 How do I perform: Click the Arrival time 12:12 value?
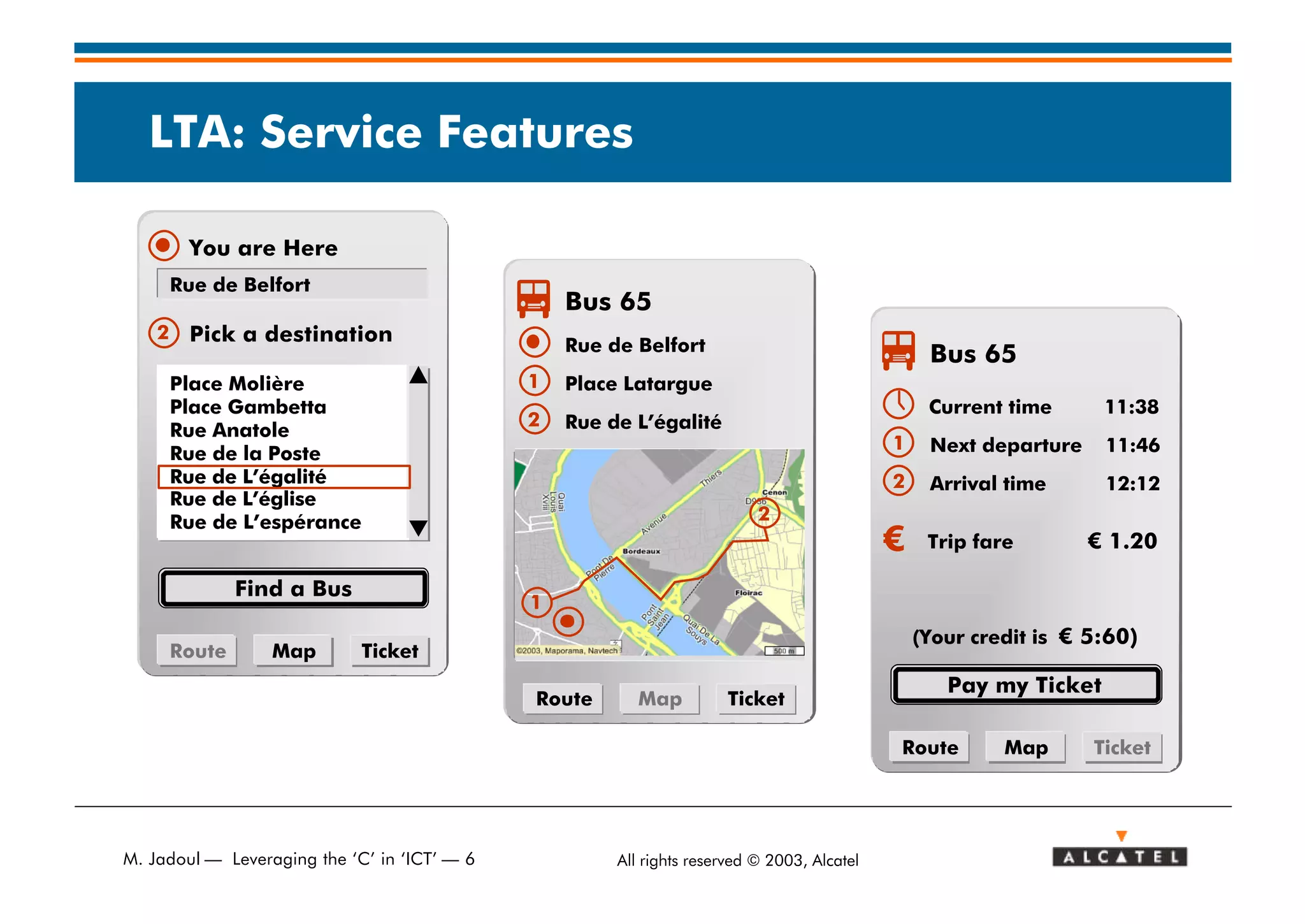pos(1133,483)
